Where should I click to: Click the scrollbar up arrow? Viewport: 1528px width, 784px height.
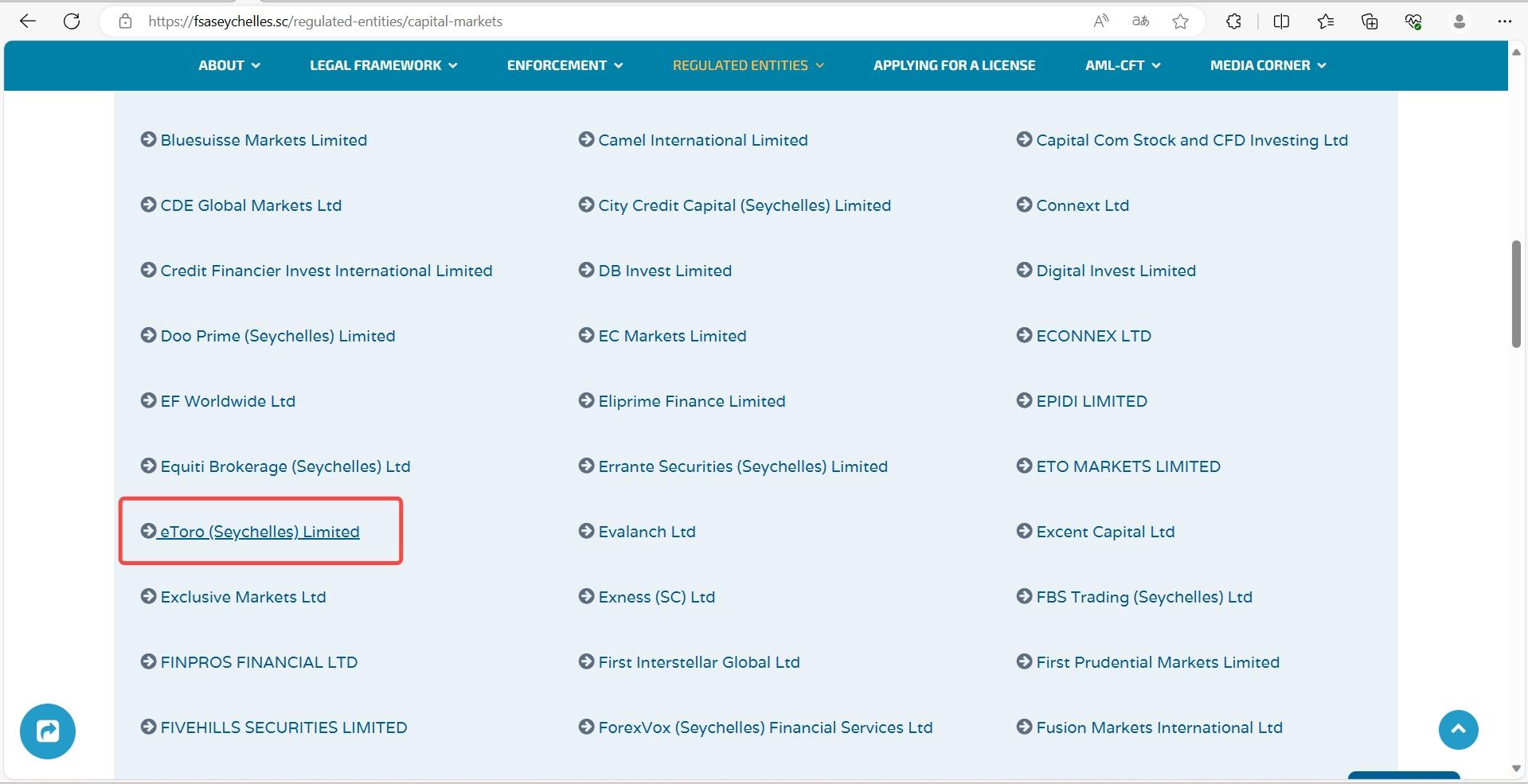click(1516, 52)
